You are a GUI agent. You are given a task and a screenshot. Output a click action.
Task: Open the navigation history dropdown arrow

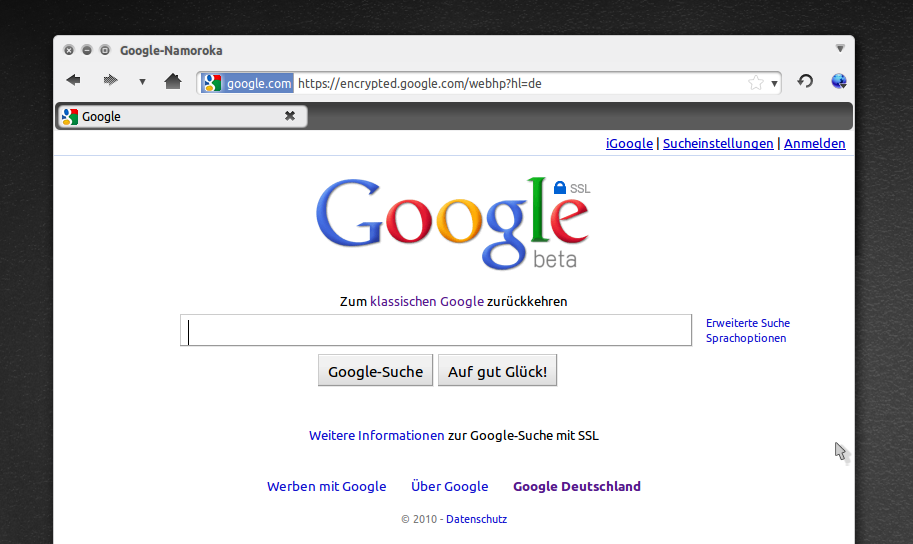click(142, 82)
